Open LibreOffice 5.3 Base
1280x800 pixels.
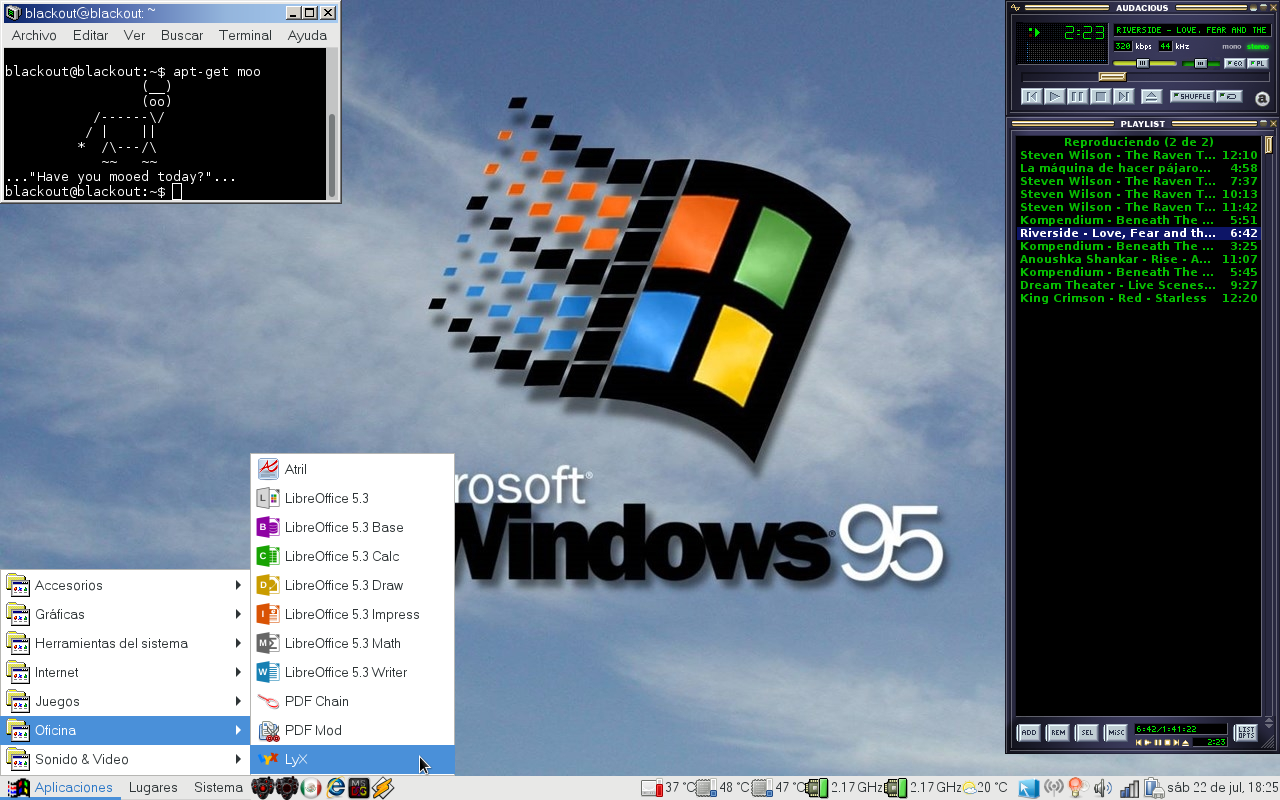(x=352, y=527)
